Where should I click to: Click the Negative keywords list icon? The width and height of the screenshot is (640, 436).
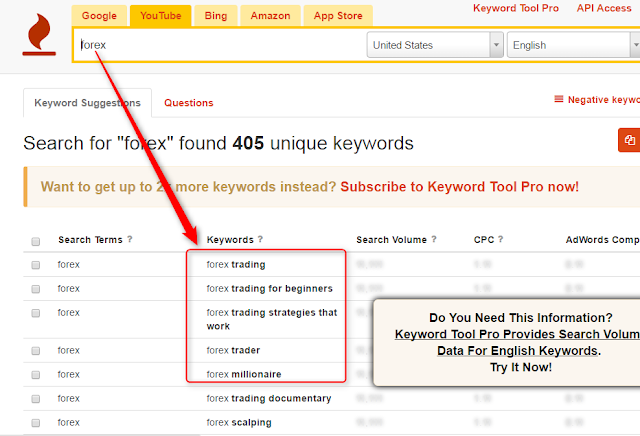[x=558, y=99]
